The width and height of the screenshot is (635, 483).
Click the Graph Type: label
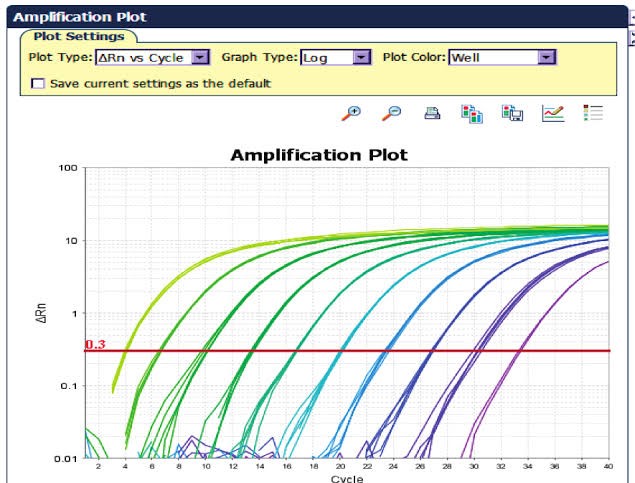(260, 57)
